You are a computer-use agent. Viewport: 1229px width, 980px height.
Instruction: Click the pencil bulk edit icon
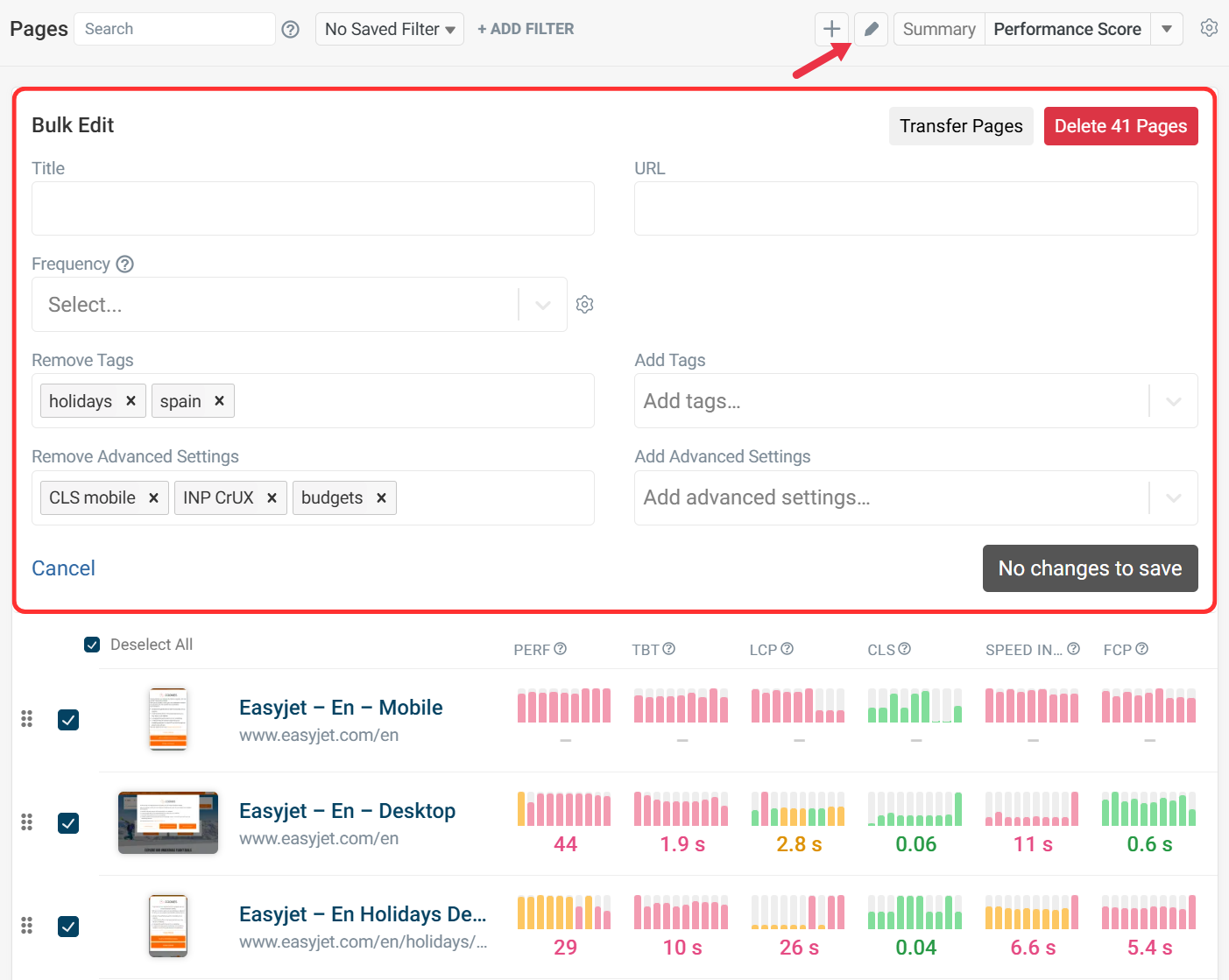click(x=871, y=29)
